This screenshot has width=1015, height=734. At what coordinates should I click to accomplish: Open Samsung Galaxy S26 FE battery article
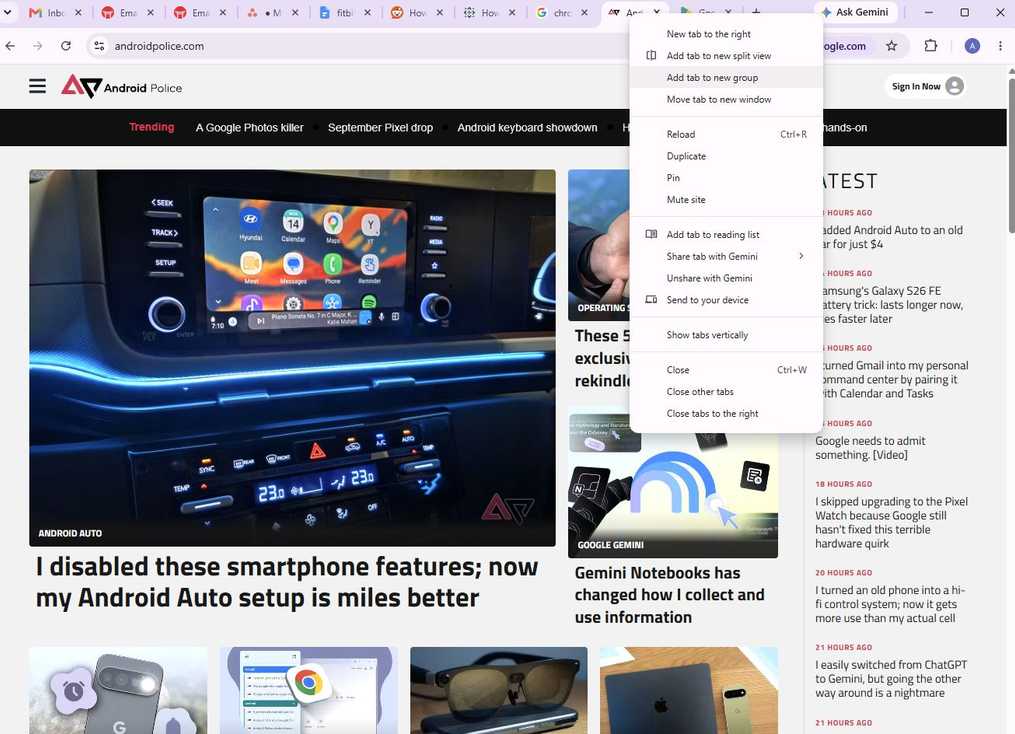click(893, 305)
